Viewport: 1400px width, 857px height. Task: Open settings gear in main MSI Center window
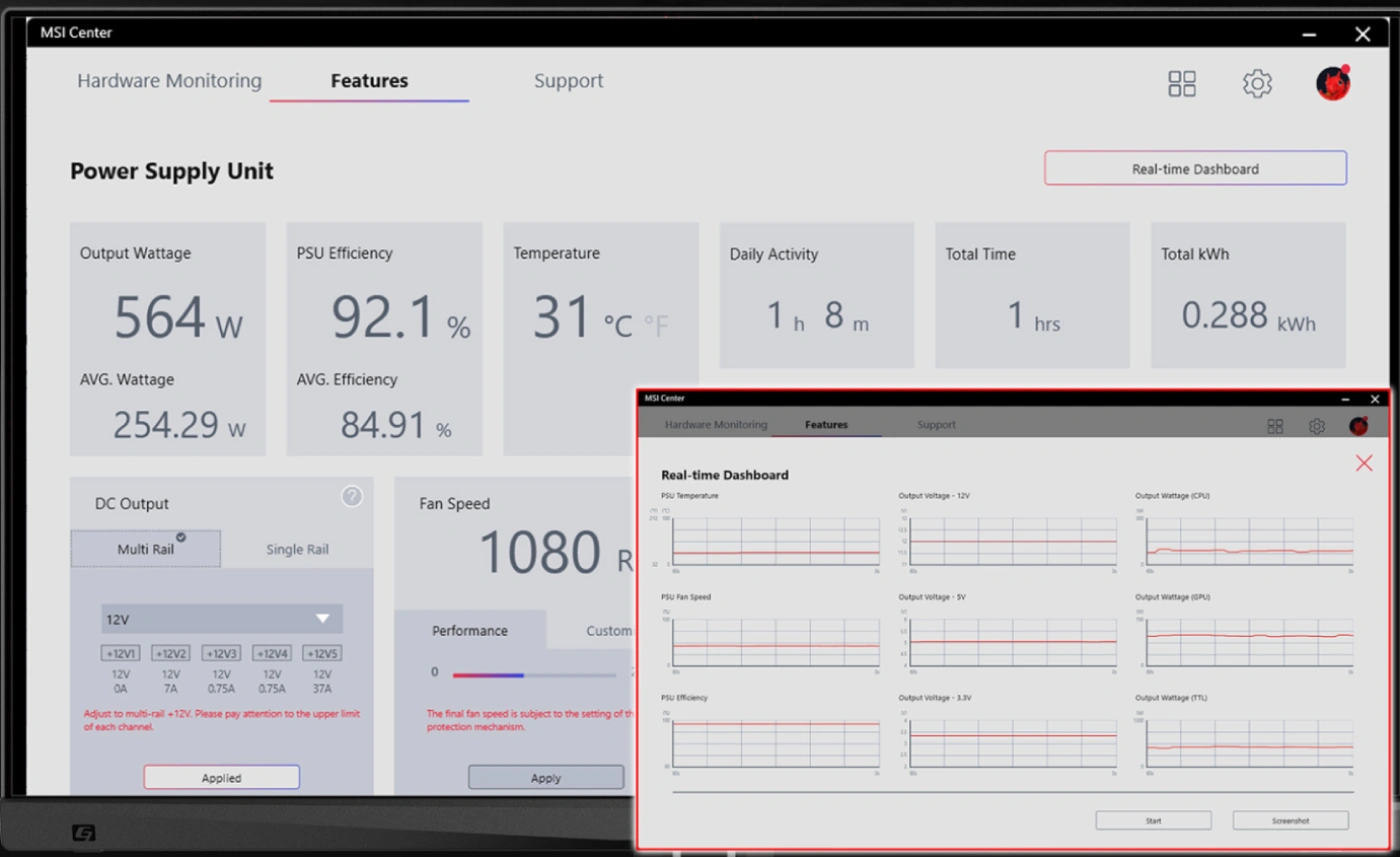(1257, 84)
